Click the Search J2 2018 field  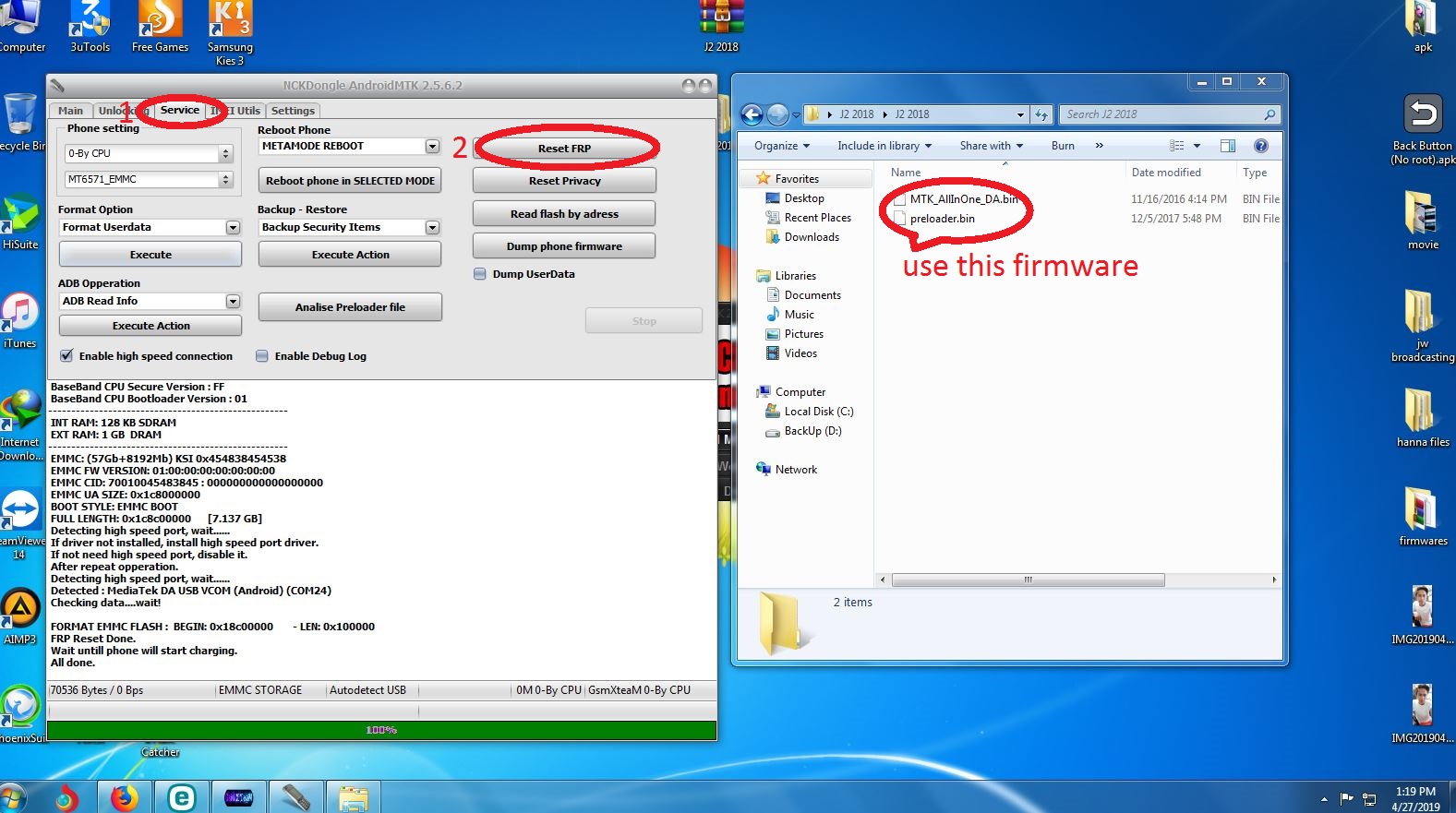click(1169, 114)
